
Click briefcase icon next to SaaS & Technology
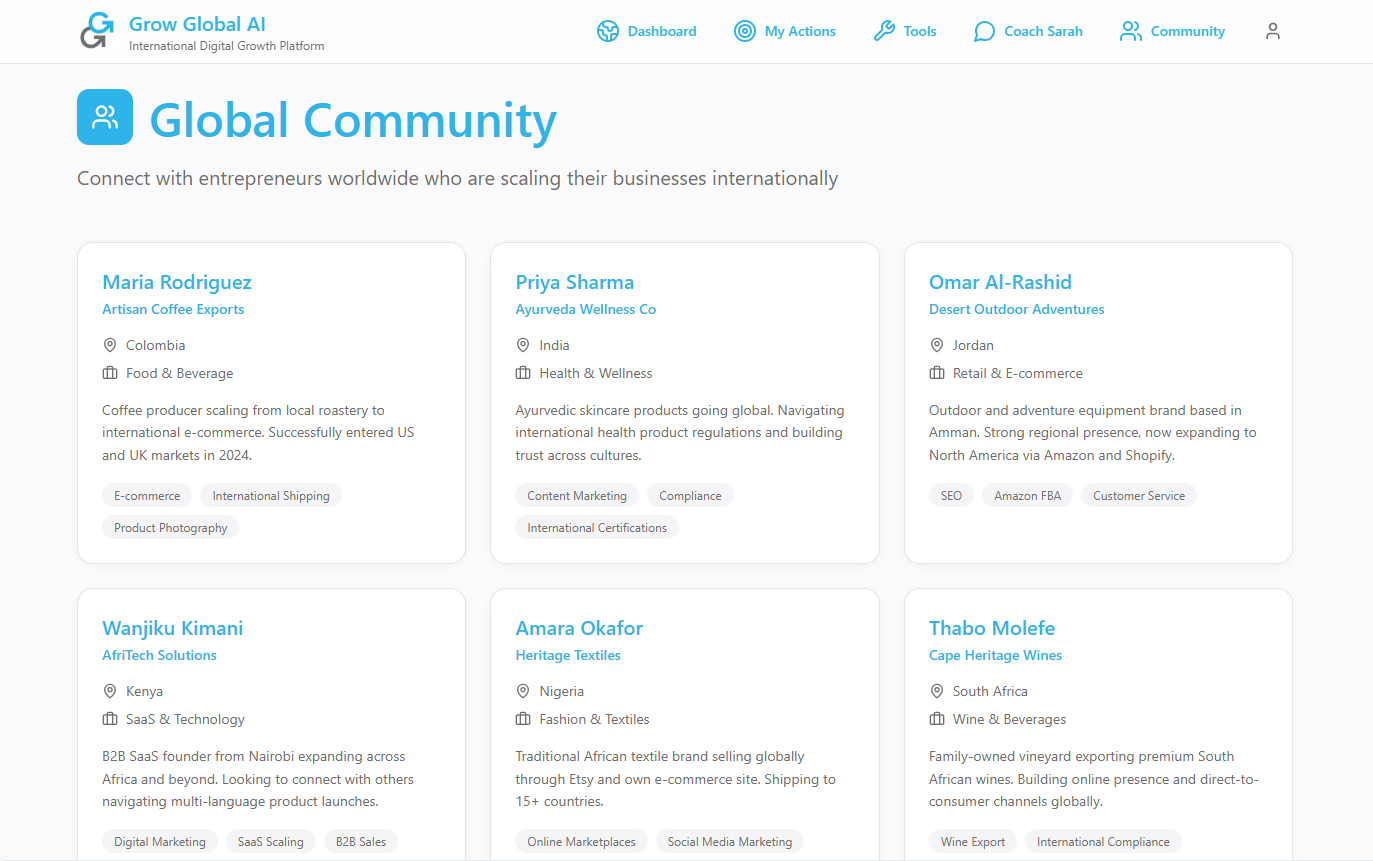pos(110,719)
